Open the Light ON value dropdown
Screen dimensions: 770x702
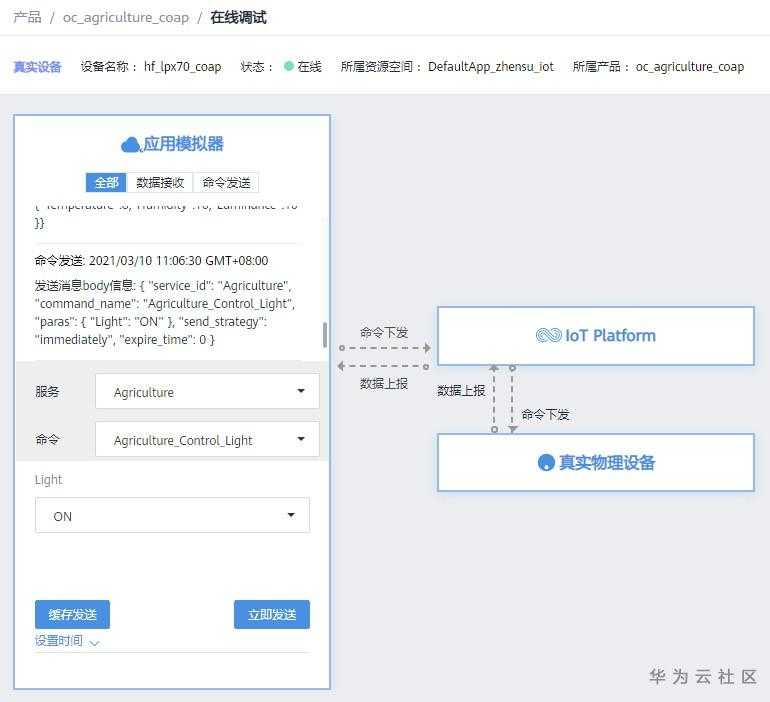[172, 515]
